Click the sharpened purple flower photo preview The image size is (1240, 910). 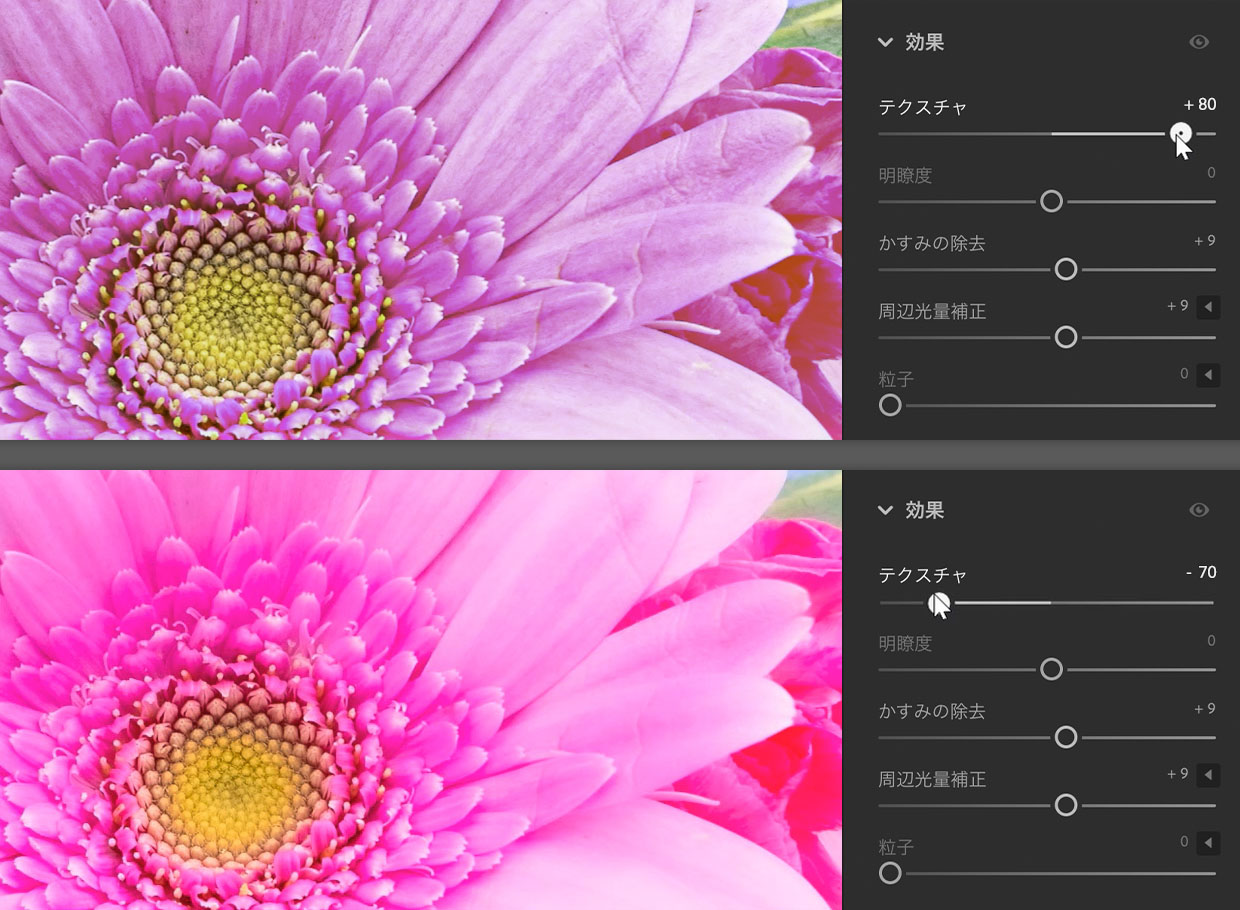click(421, 219)
